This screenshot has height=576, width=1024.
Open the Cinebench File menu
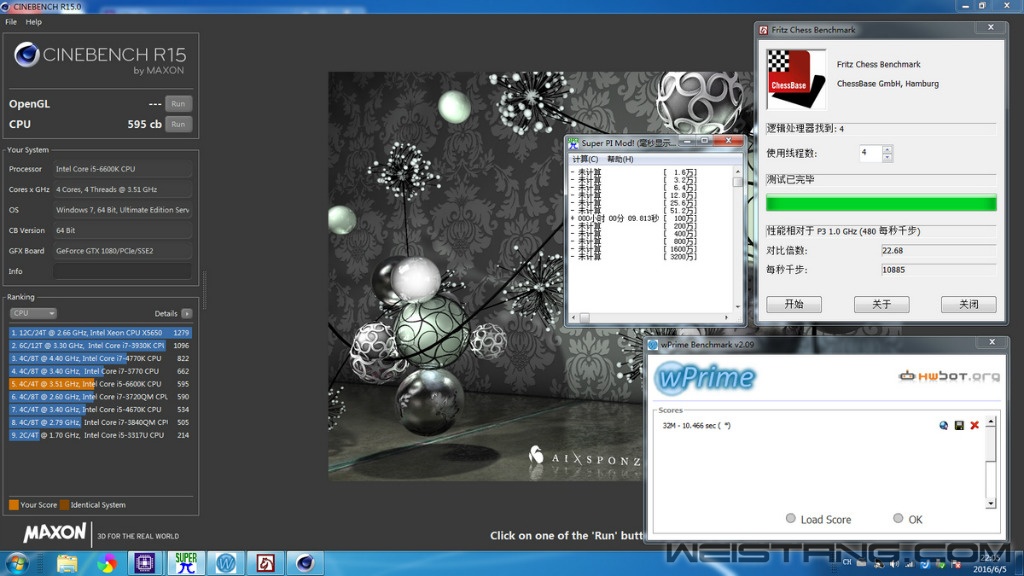pyautogui.click(x=11, y=22)
